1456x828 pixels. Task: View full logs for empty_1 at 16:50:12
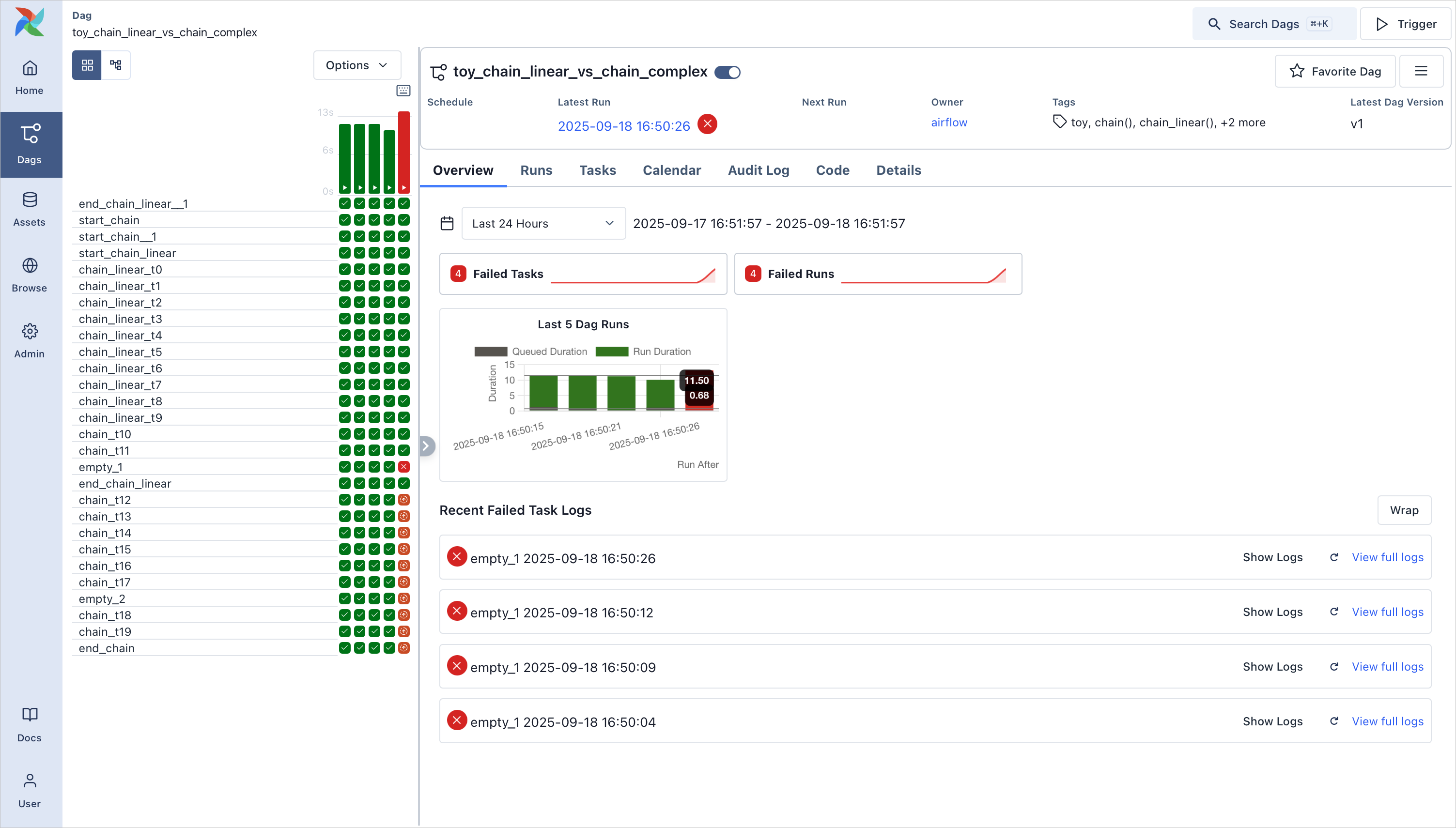[1387, 612]
